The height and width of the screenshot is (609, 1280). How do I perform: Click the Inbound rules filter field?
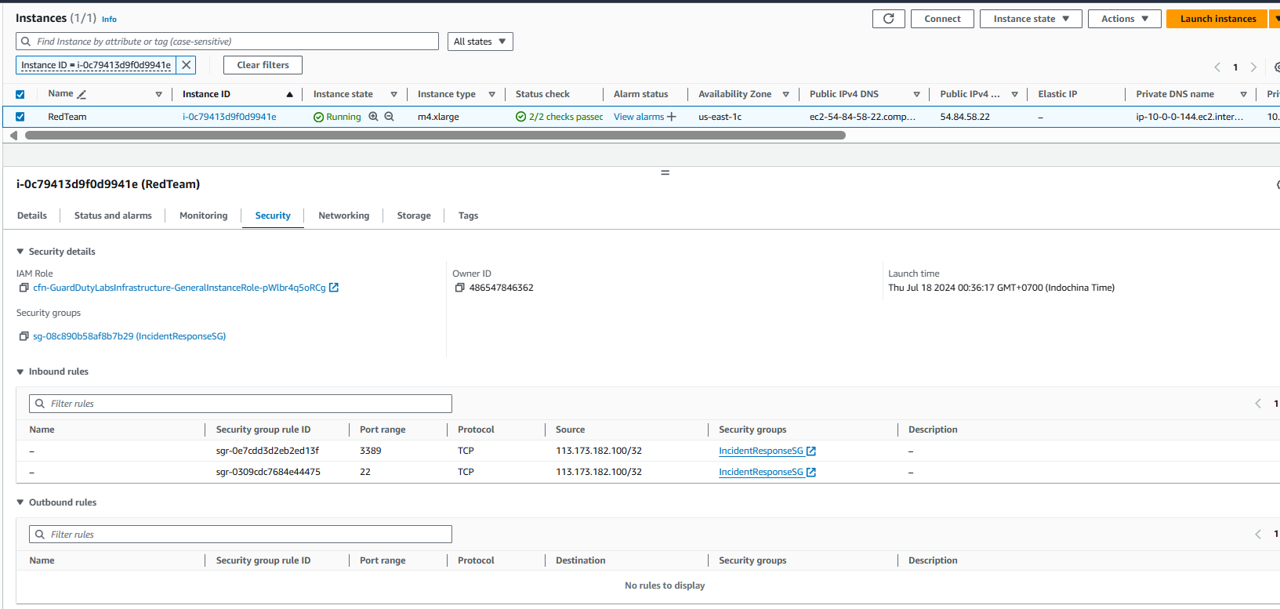point(240,404)
